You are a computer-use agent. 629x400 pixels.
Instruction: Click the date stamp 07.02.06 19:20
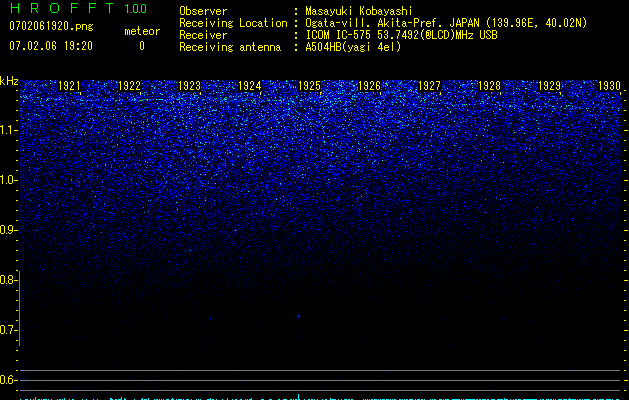[51, 46]
